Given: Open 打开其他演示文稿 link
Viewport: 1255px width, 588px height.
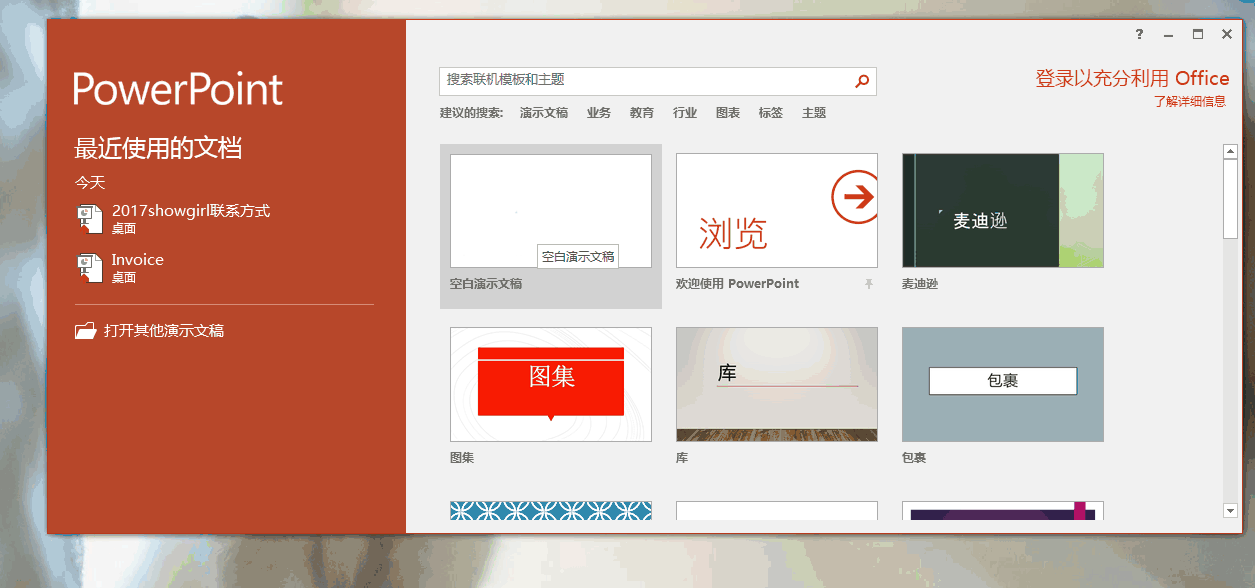Looking at the screenshot, I should tap(164, 331).
